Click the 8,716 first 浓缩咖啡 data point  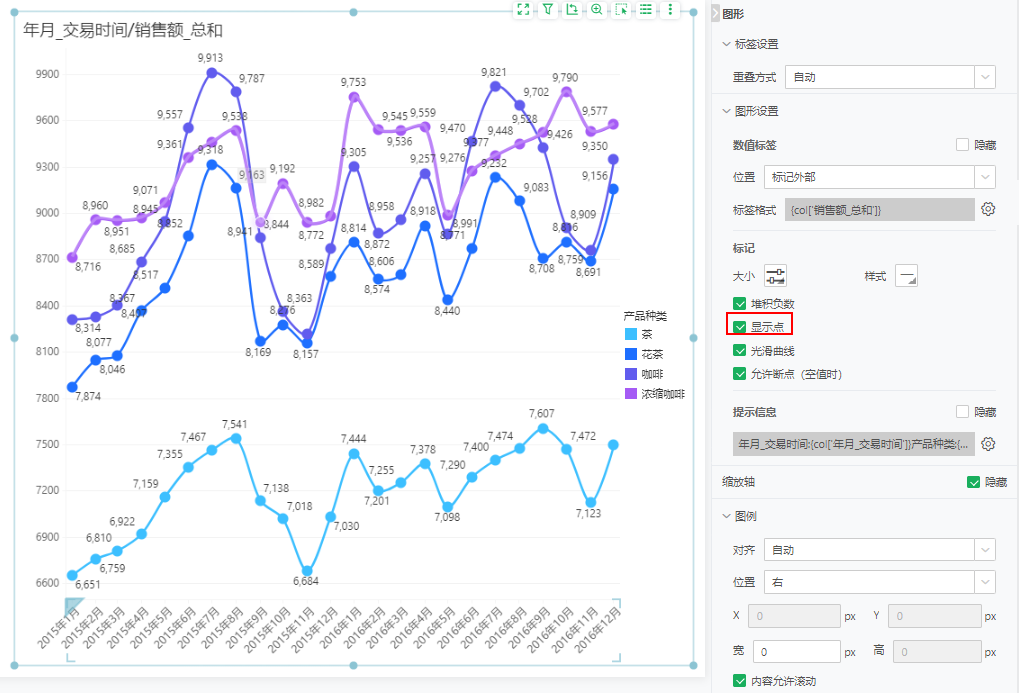pos(72,257)
